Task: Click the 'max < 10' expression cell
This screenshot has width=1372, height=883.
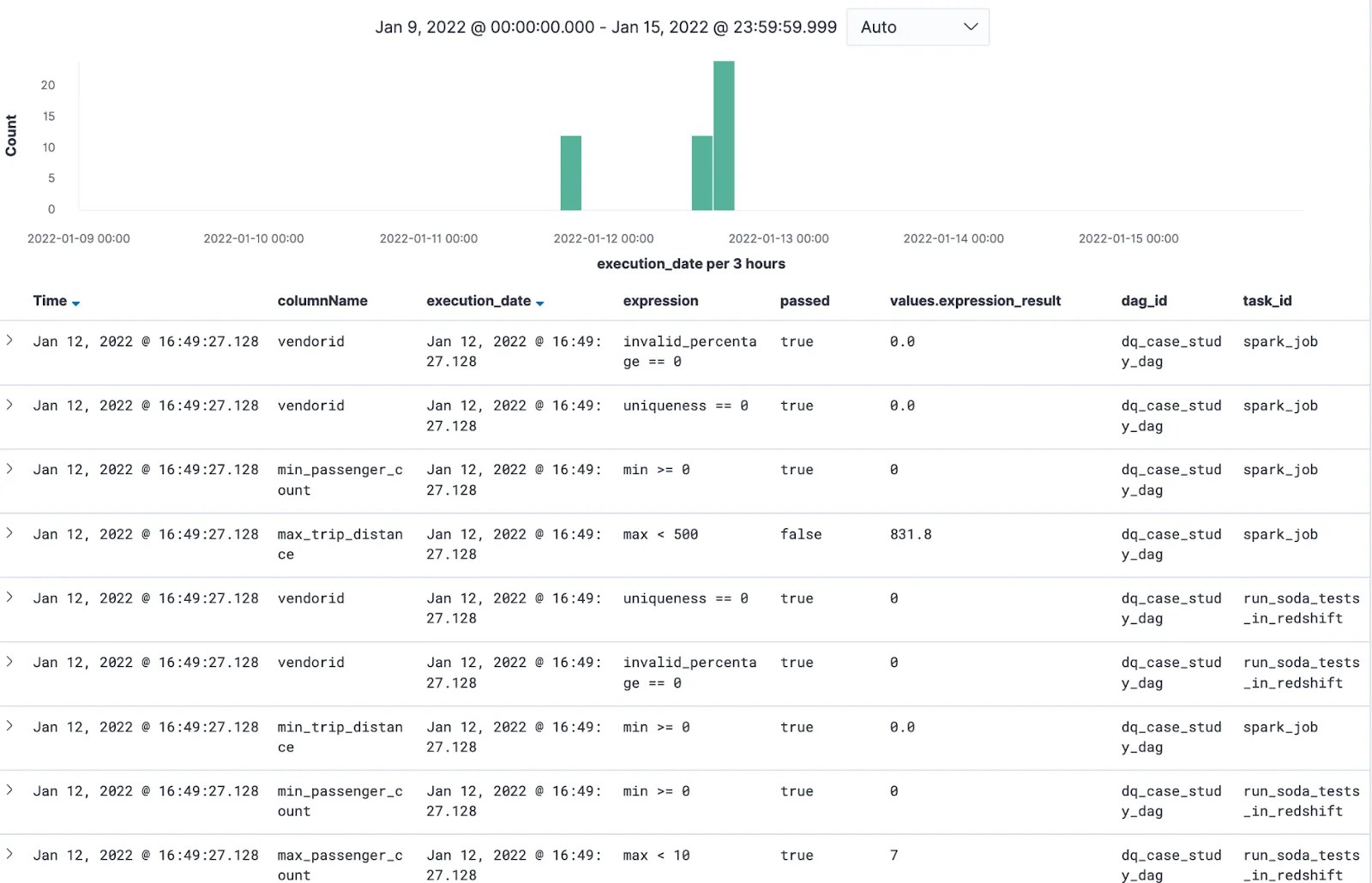Action: click(x=656, y=856)
